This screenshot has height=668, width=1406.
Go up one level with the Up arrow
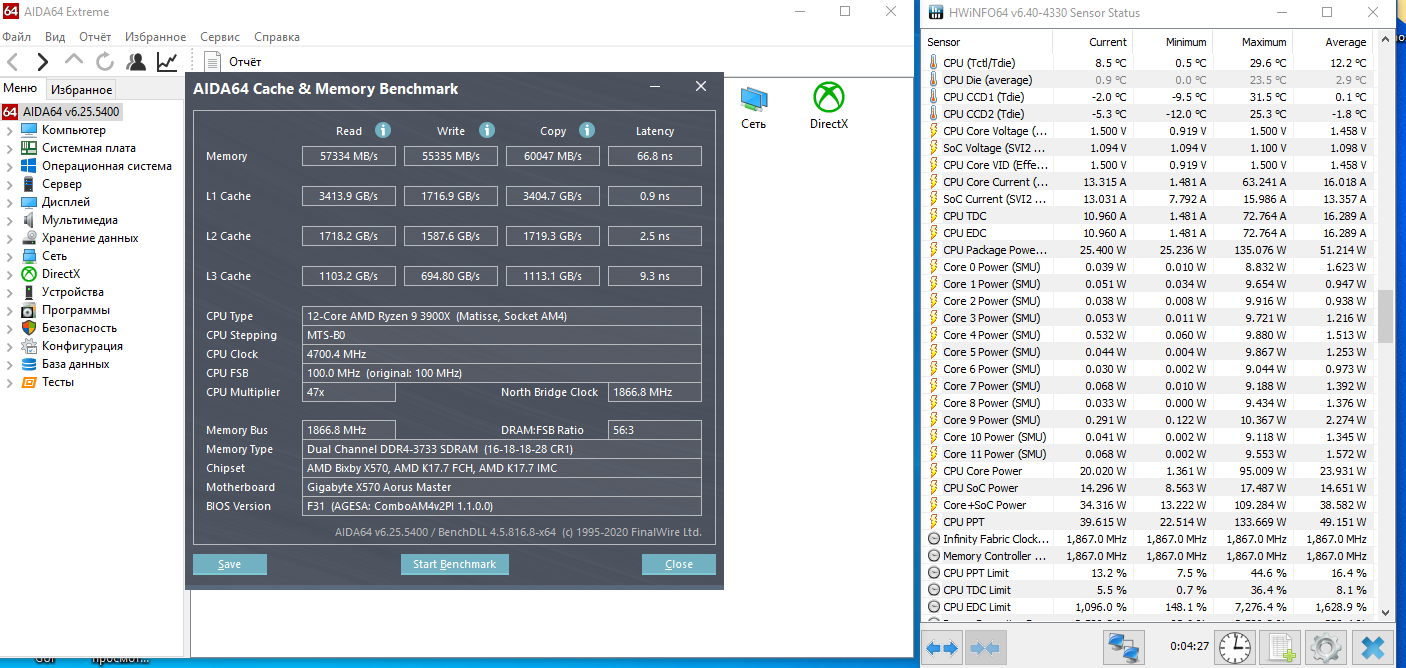pos(74,62)
